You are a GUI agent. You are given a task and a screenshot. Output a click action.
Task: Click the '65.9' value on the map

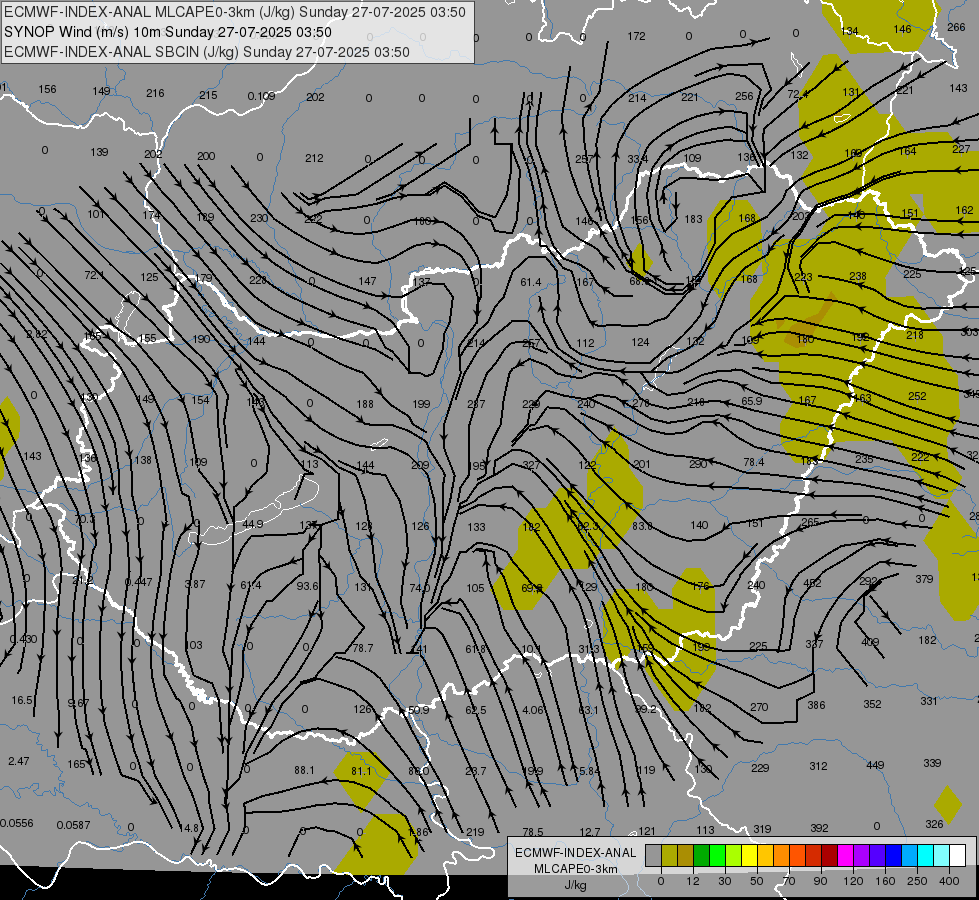pos(752,401)
